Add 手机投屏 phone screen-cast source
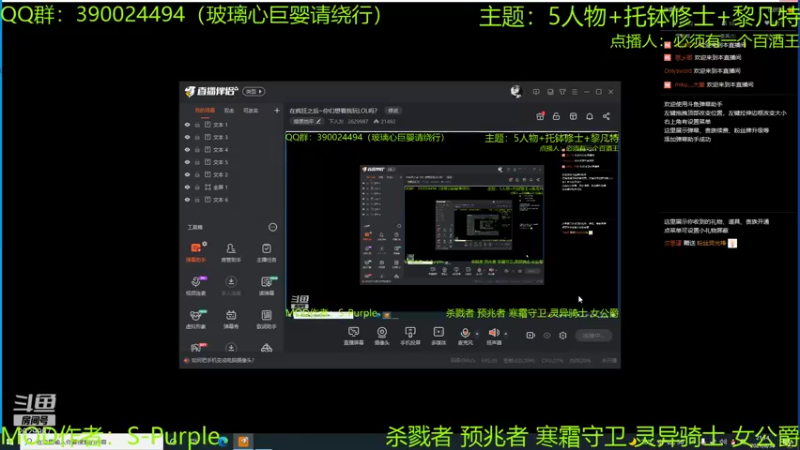 (x=410, y=336)
